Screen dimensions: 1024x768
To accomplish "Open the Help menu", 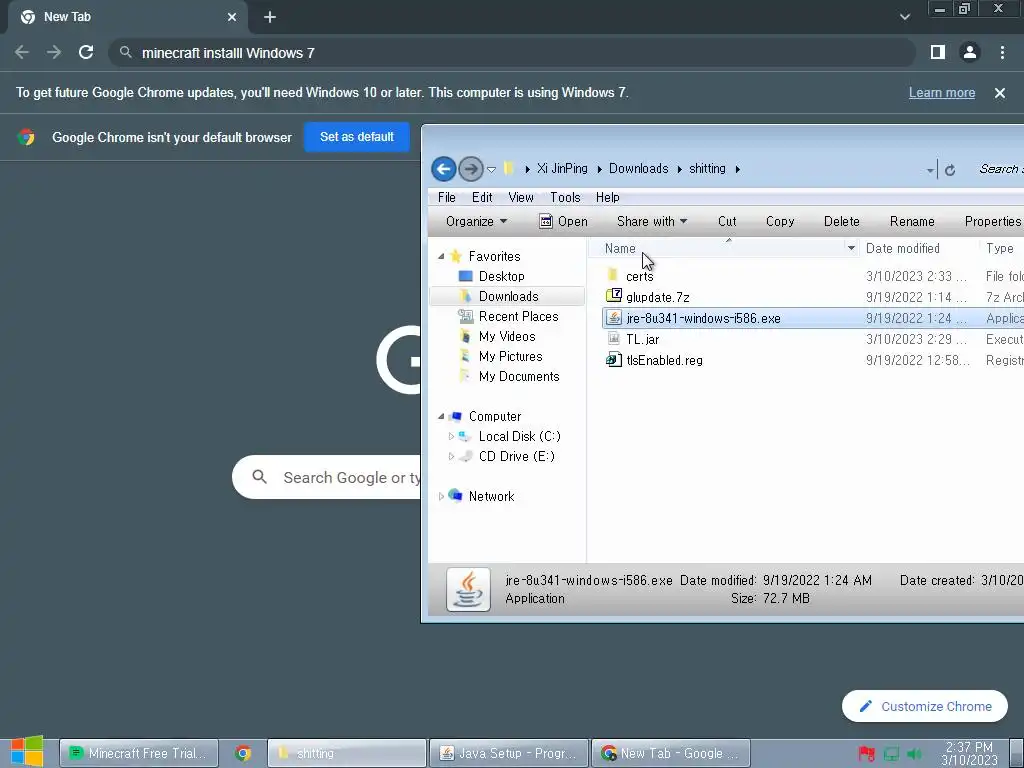I will tap(607, 197).
